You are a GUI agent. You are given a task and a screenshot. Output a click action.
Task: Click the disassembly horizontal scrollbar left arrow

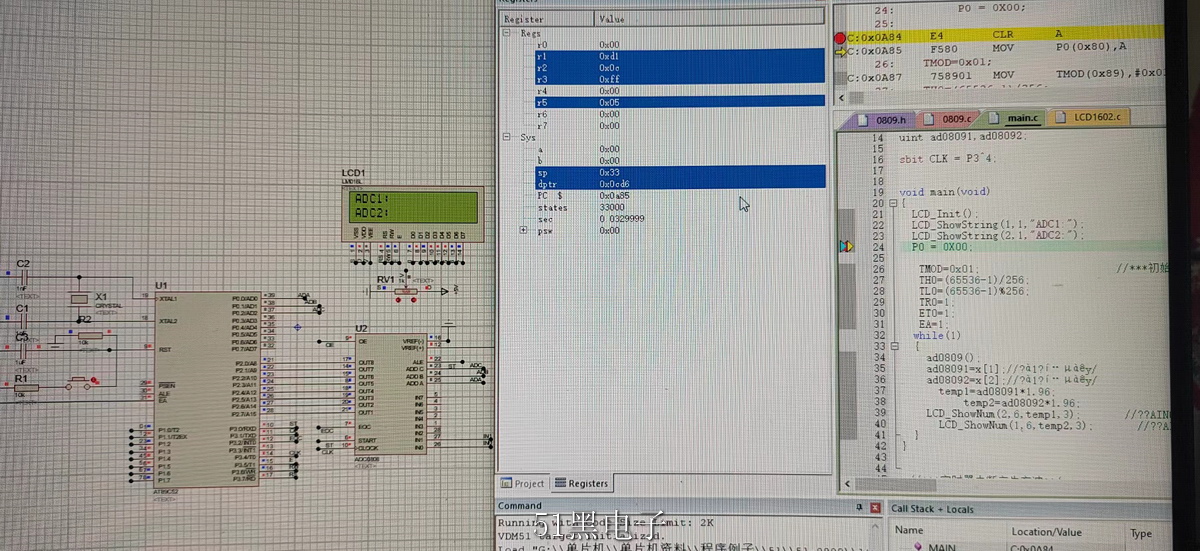[x=842, y=97]
